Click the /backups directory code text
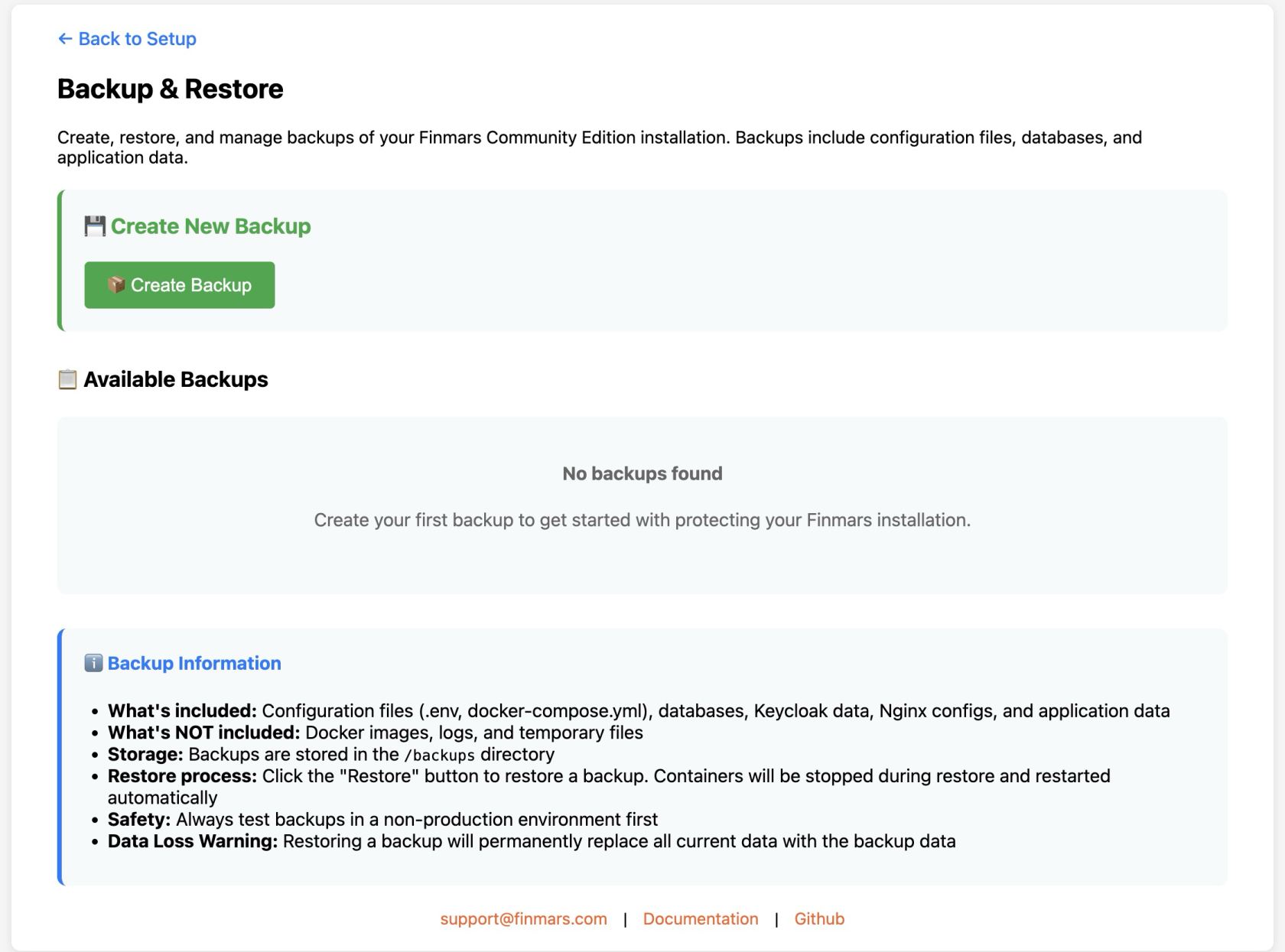Image resolution: width=1285 pixels, height=952 pixels. click(x=439, y=755)
